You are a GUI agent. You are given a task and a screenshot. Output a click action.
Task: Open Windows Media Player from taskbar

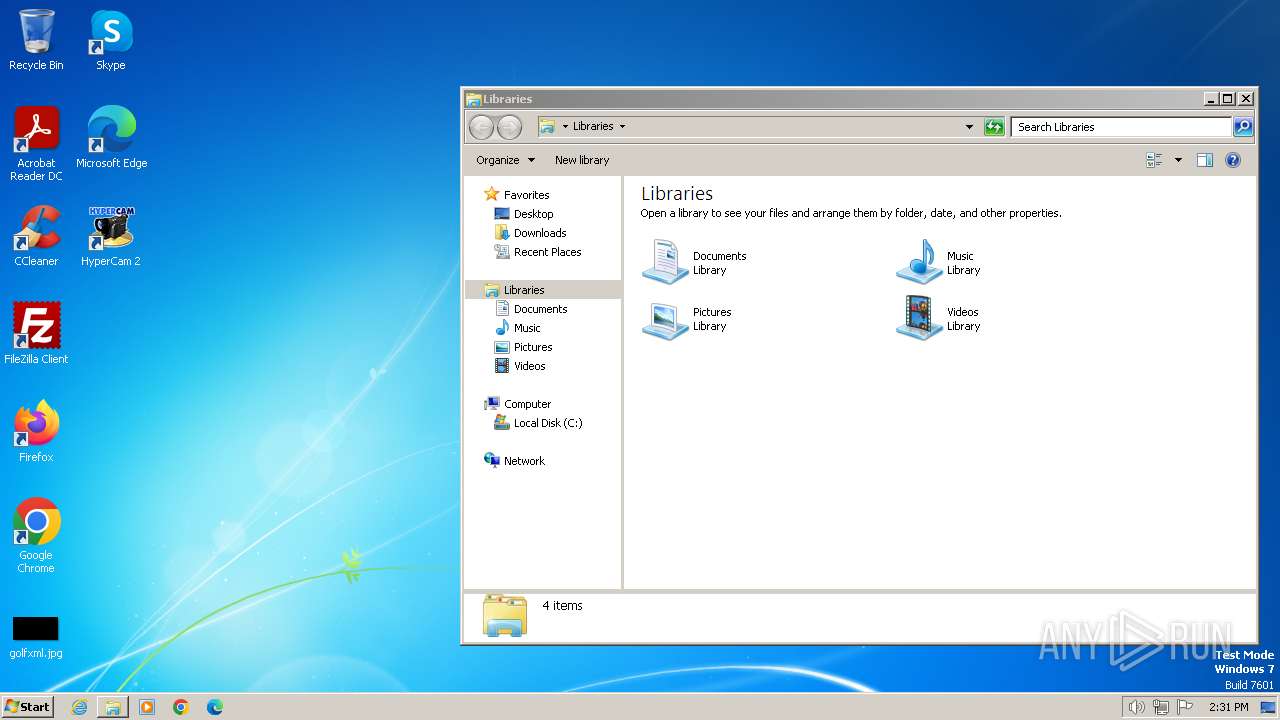147,707
